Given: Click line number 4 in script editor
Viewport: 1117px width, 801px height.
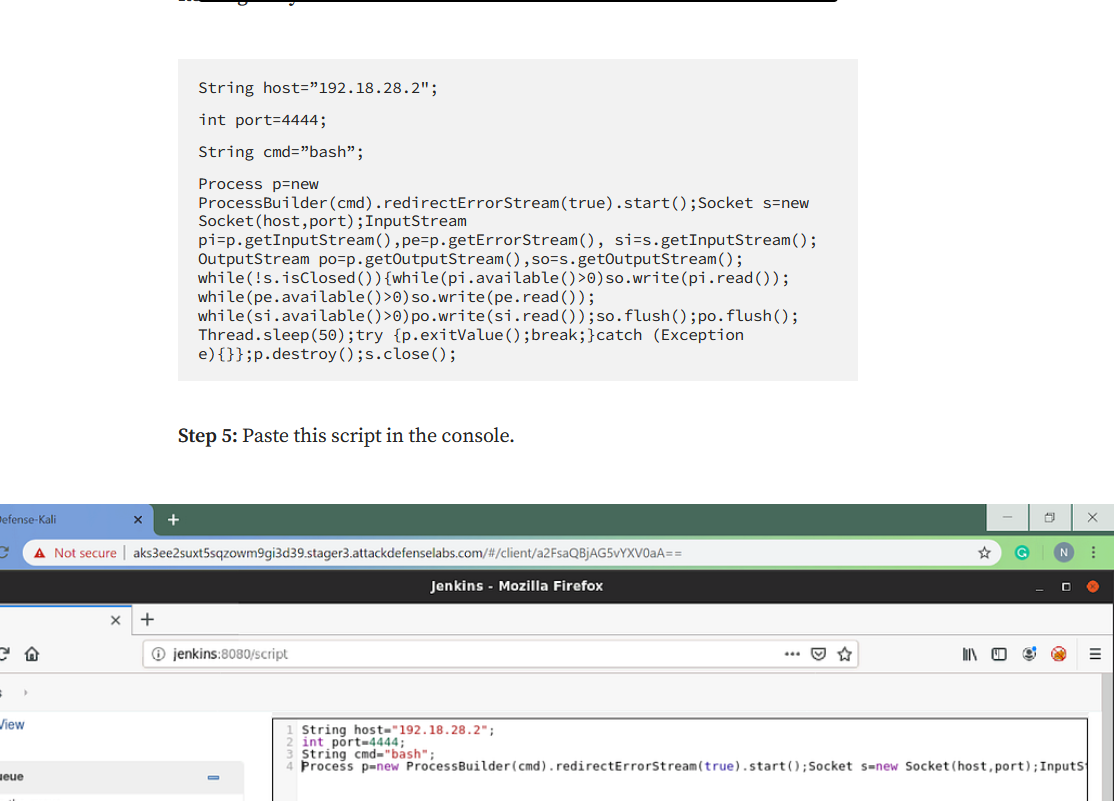Looking at the screenshot, I should coord(289,766).
